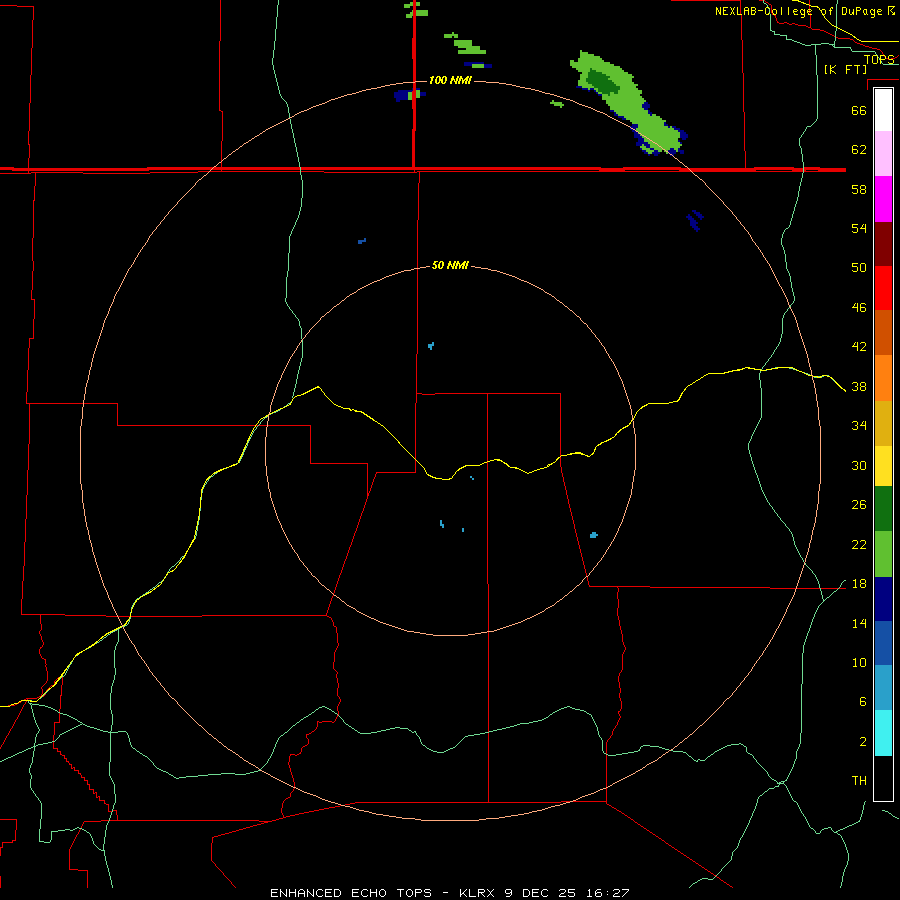Click the light green 22 kft legend swatch
900x900 pixels.
(x=883, y=554)
